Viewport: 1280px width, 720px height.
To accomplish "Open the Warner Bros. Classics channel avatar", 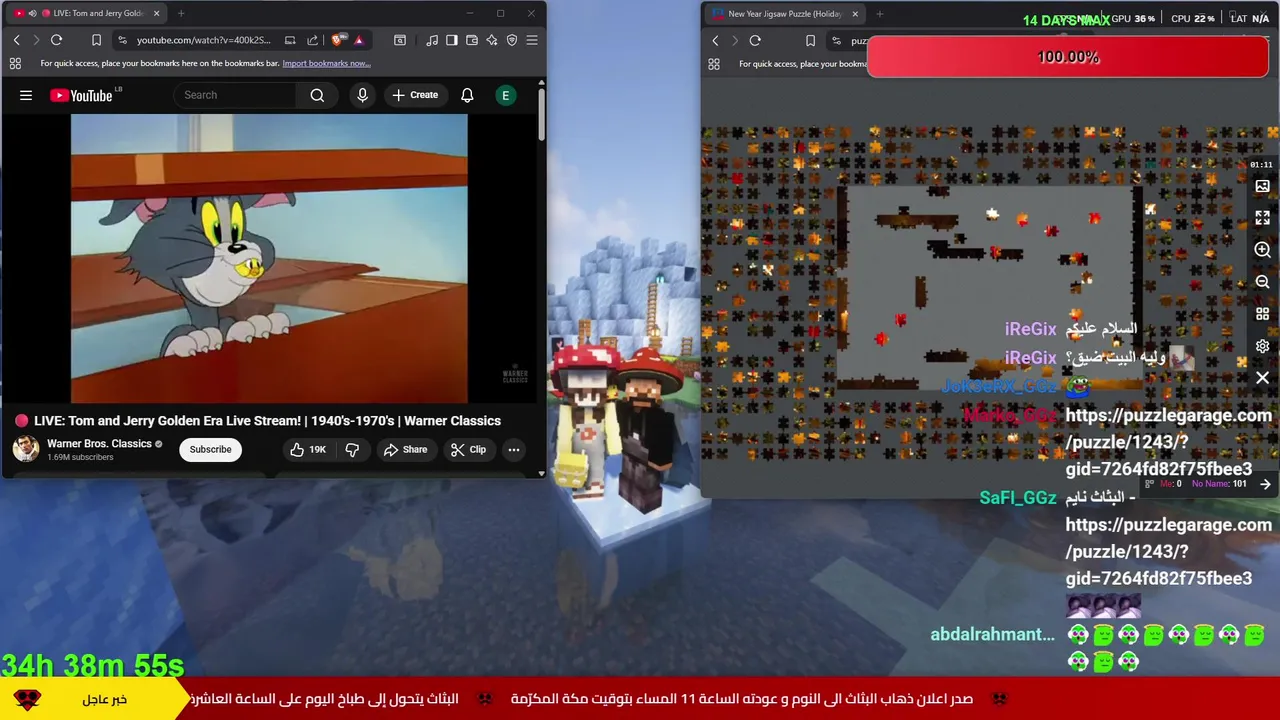I will click(26, 449).
